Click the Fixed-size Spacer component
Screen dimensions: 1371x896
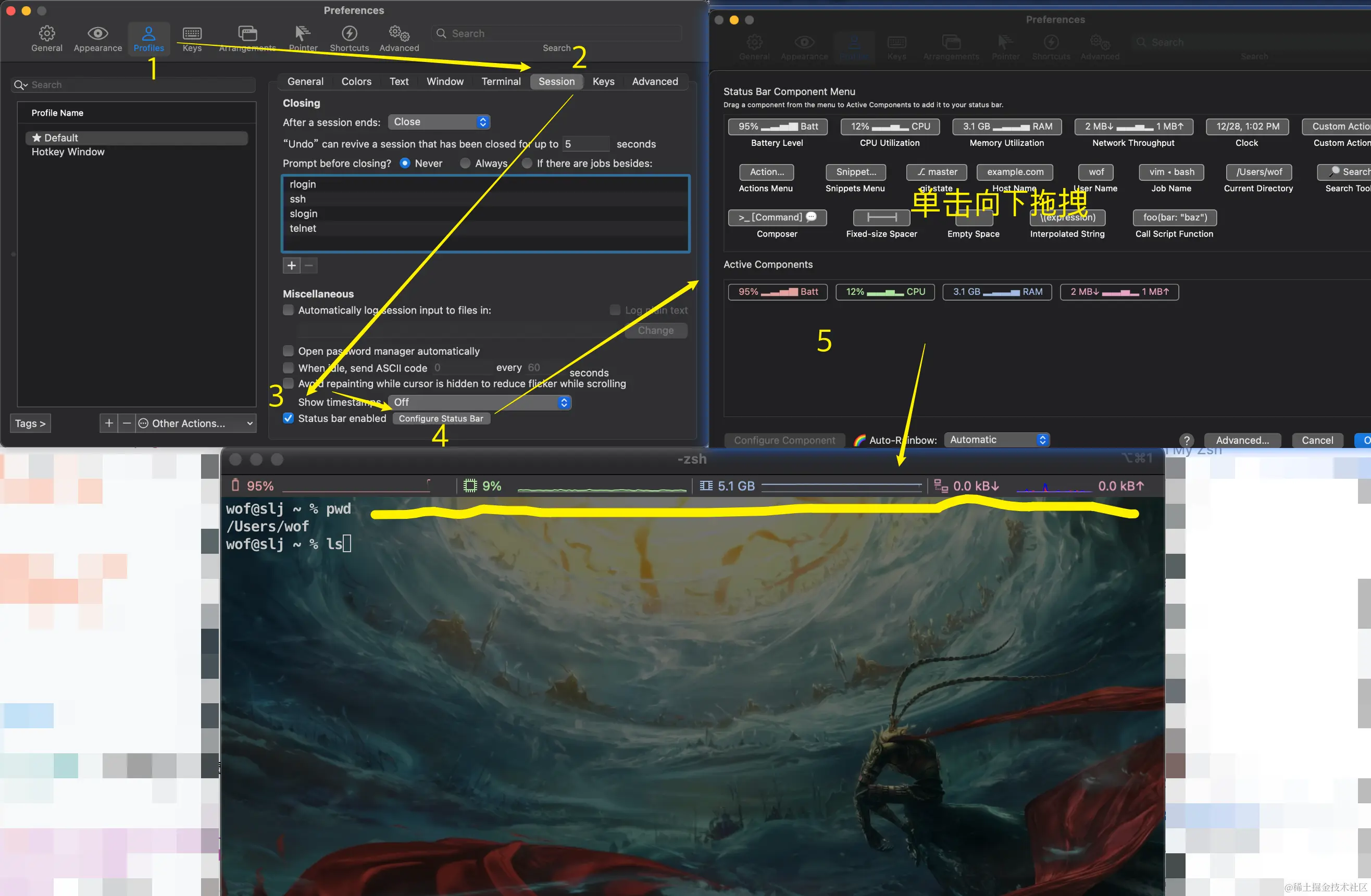881,218
